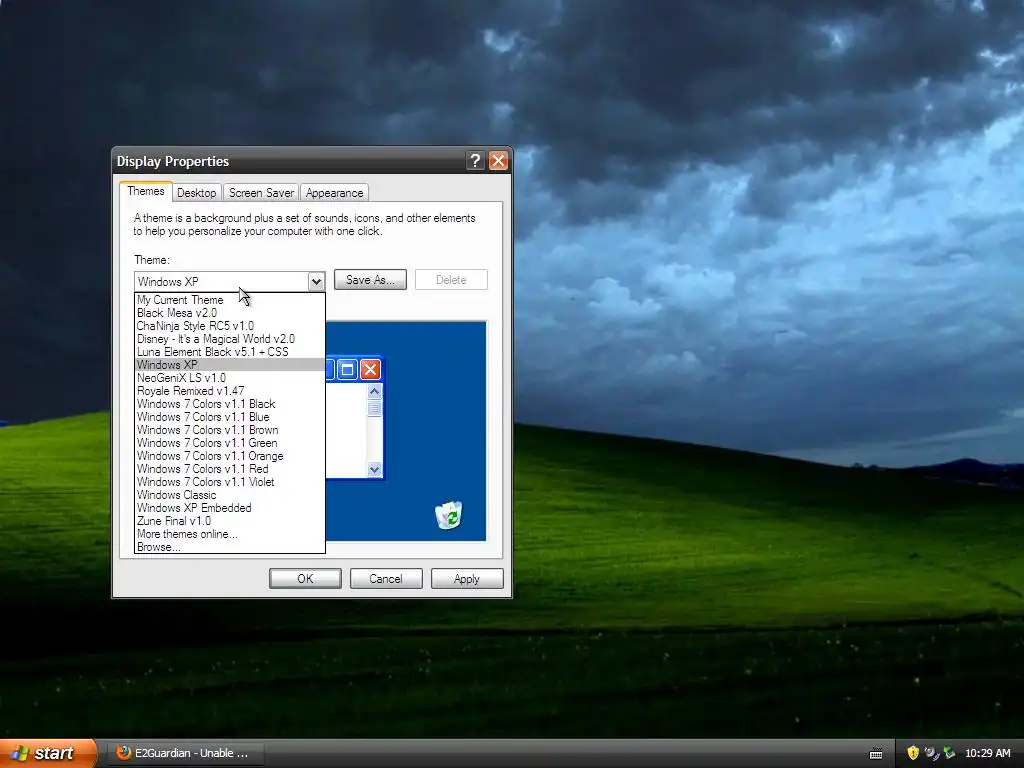This screenshot has height=768, width=1024.
Task: Confirm with the OK button
Action: pyautogui.click(x=305, y=579)
